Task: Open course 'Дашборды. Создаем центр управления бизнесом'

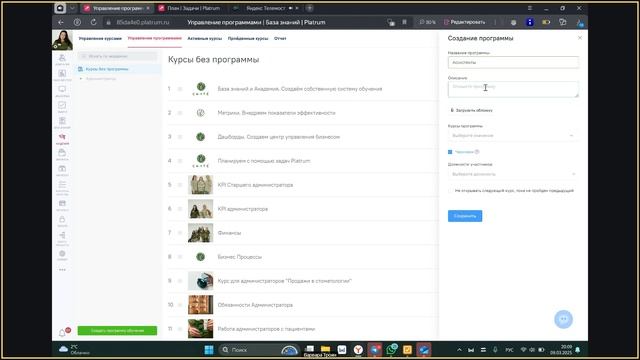Action: pyautogui.click(x=279, y=137)
